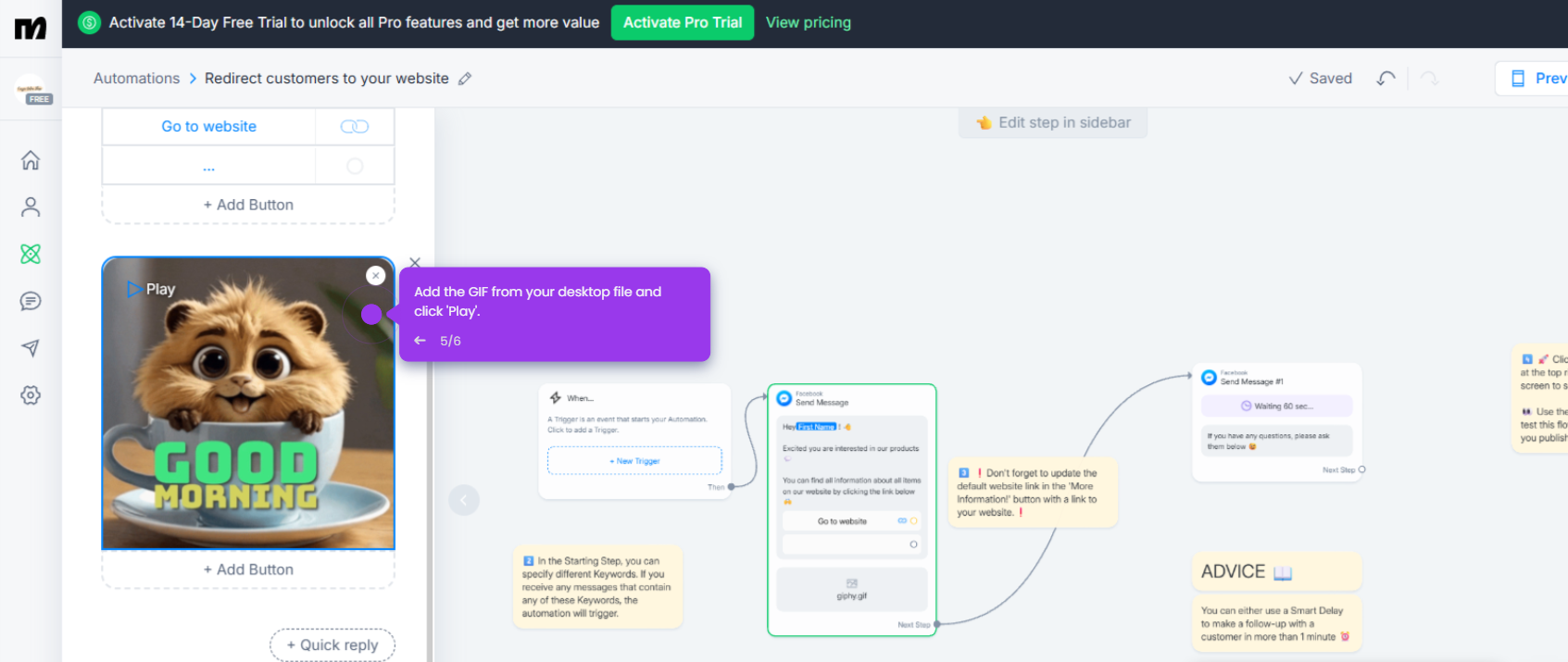1568x662 pixels.
Task: Click Add Button under Go to website
Action: click(248, 205)
